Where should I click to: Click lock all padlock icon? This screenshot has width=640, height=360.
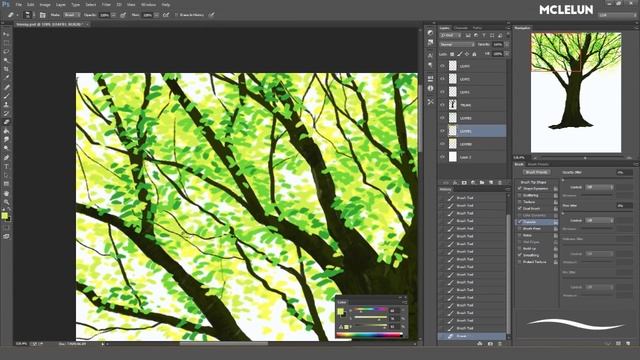[x=474, y=54]
